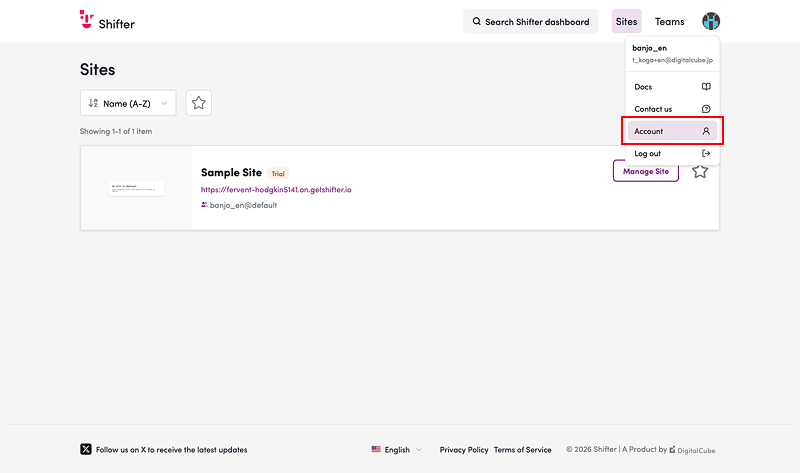Image resolution: width=800 pixels, height=473 pixels.
Task: Open the fervent-hodgkin5141 site URL link
Action: coord(276,189)
